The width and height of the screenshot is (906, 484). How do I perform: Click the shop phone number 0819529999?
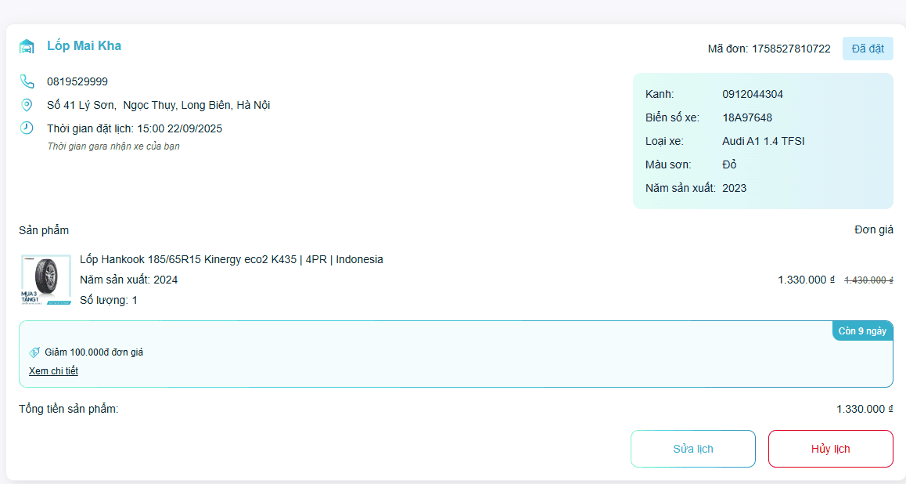(77, 81)
